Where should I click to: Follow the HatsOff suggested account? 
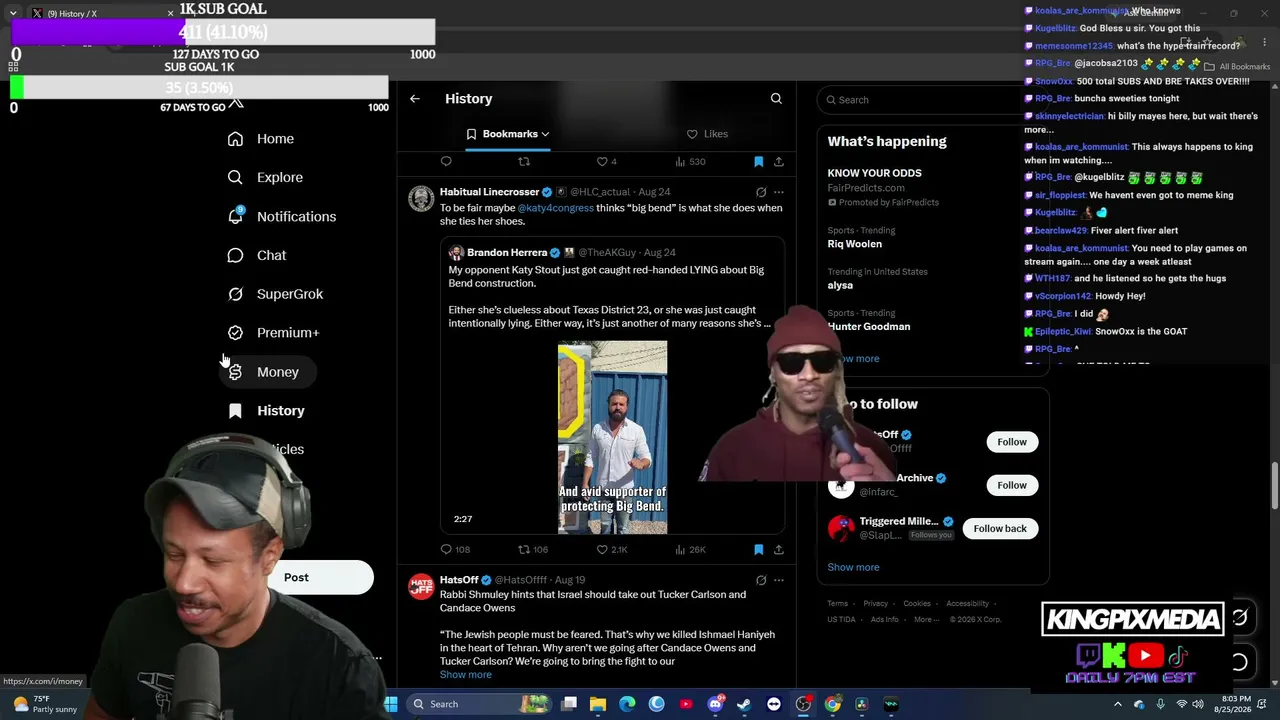click(1011, 442)
